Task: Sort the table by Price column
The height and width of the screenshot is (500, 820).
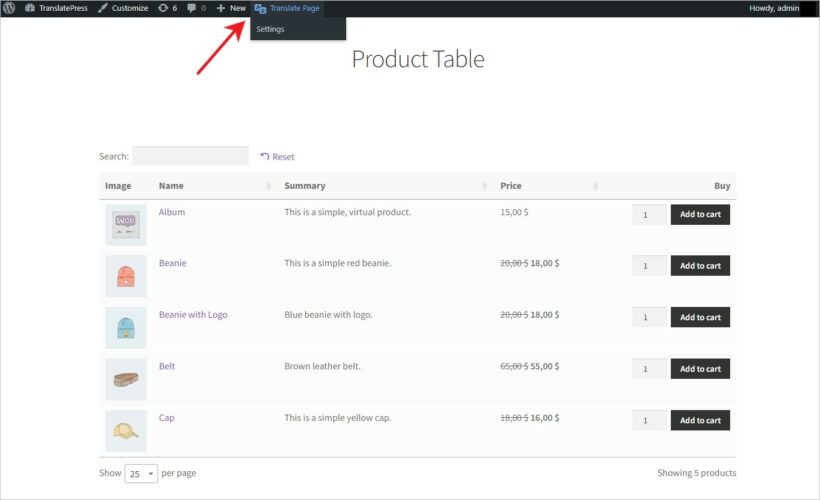Action: coord(595,186)
